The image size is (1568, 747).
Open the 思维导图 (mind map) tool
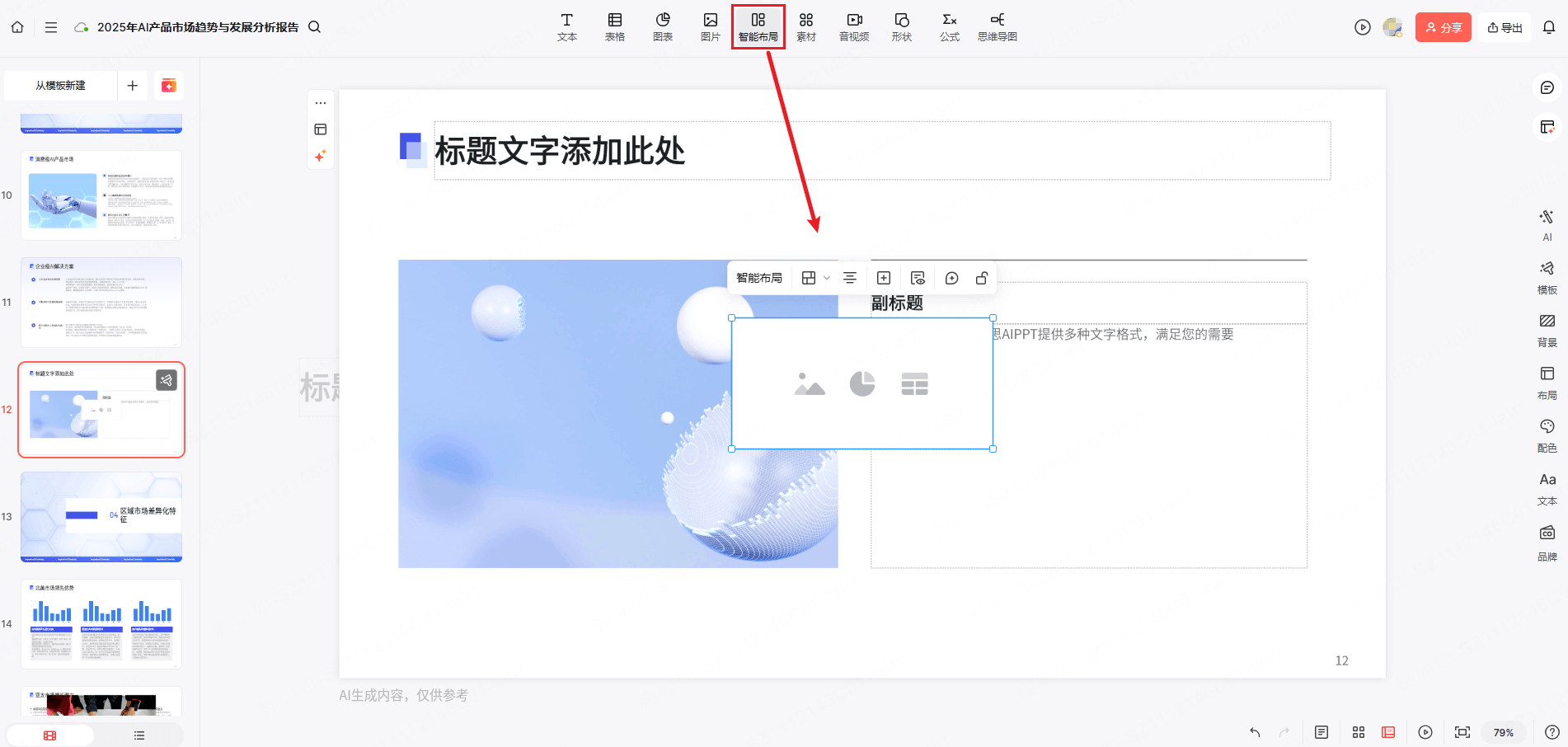coord(997,26)
